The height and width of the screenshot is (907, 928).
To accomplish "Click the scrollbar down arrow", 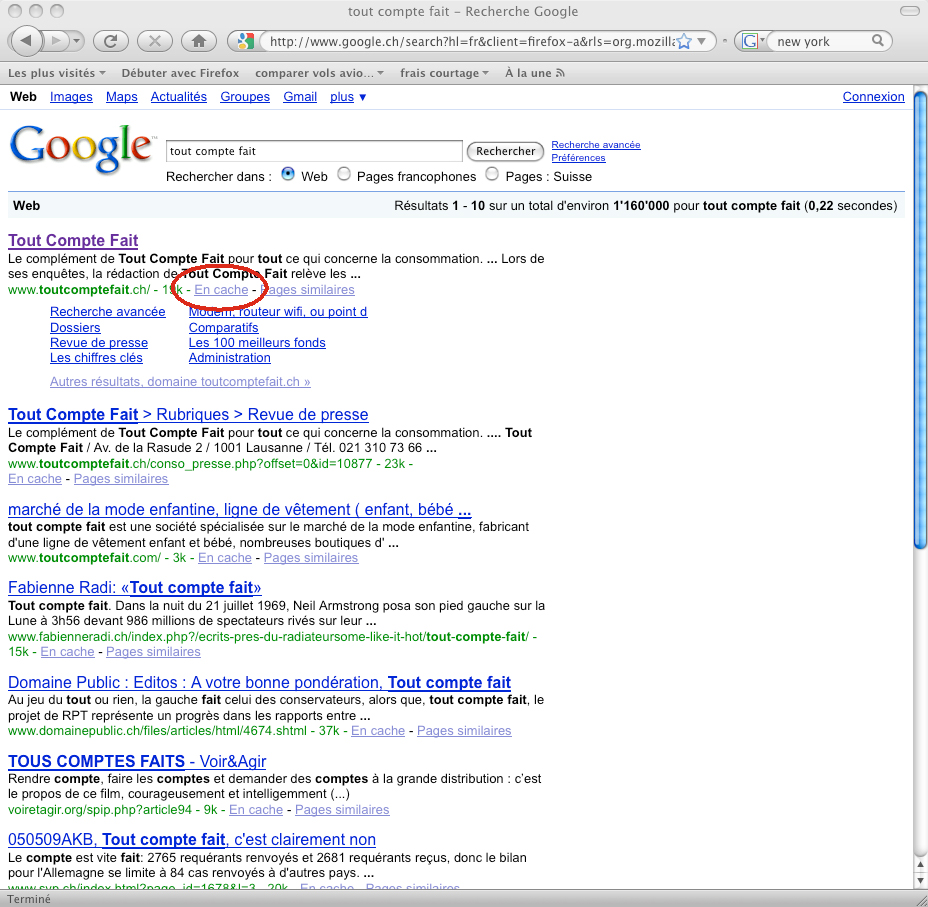I will click(x=920, y=881).
